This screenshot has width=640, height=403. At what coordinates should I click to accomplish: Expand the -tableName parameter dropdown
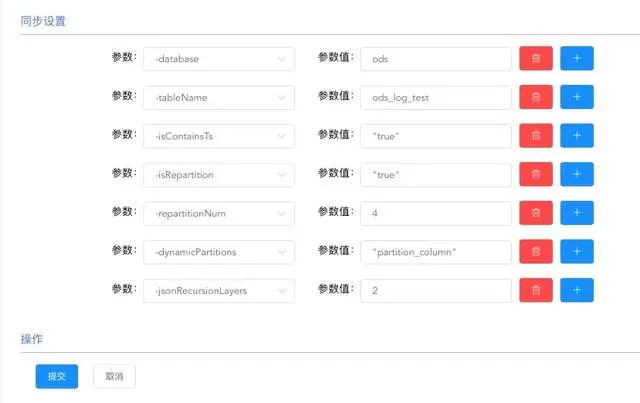click(x=219, y=97)
